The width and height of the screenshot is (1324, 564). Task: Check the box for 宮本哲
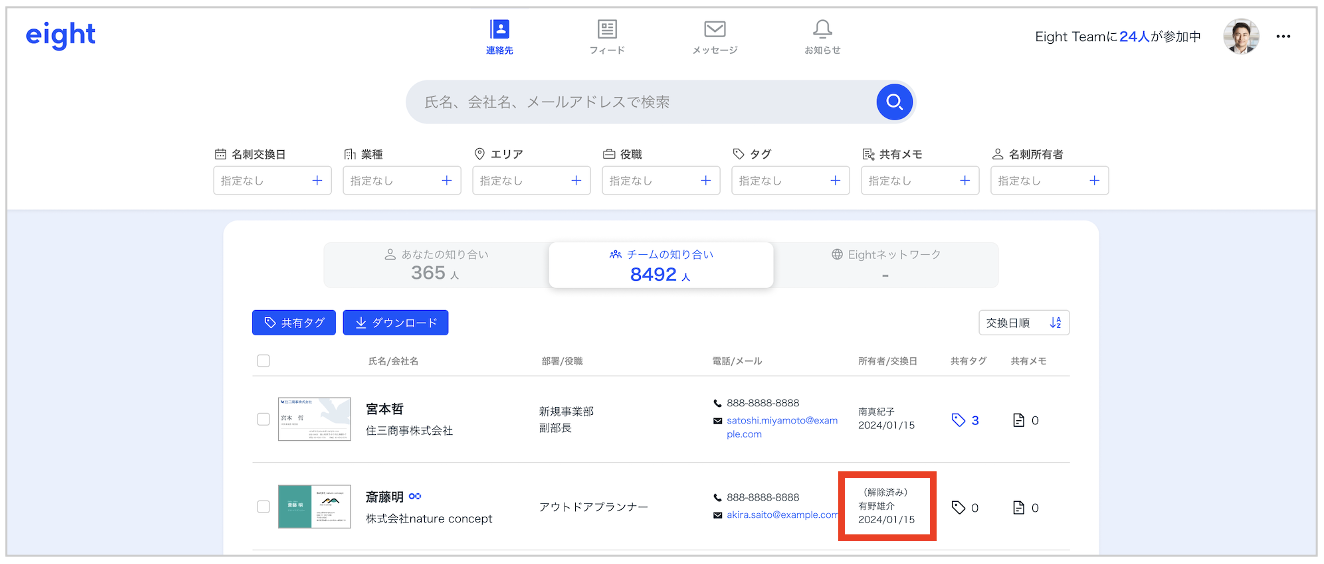264,420
